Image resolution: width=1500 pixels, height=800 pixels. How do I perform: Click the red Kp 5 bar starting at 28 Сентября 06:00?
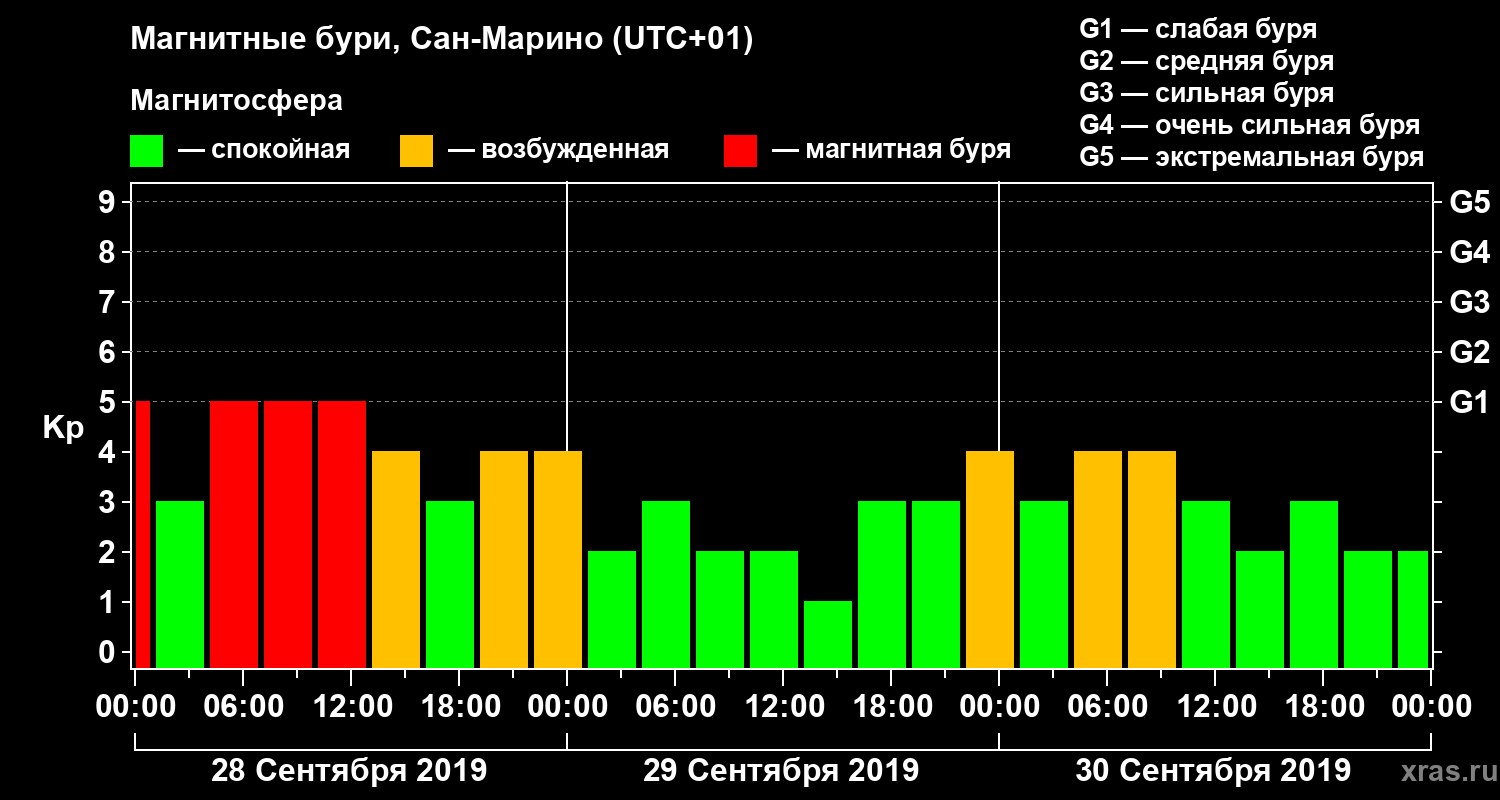234,534
